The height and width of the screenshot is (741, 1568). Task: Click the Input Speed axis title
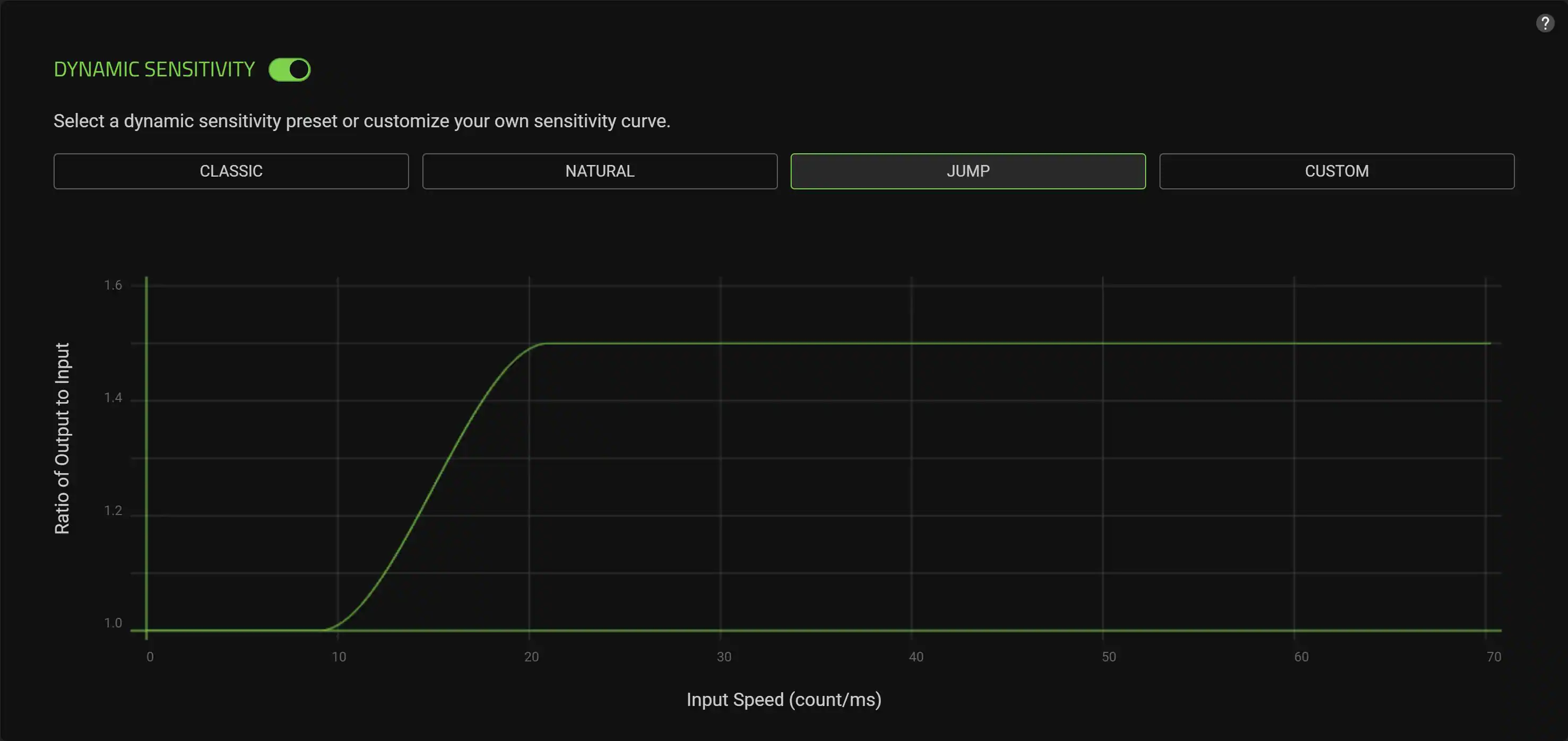(x=783, y=700)
